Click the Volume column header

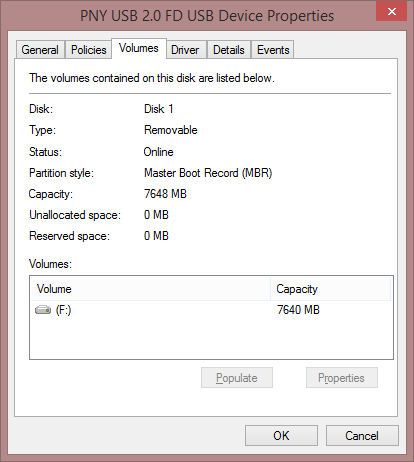pyautogui.click(x=150, y=289)
